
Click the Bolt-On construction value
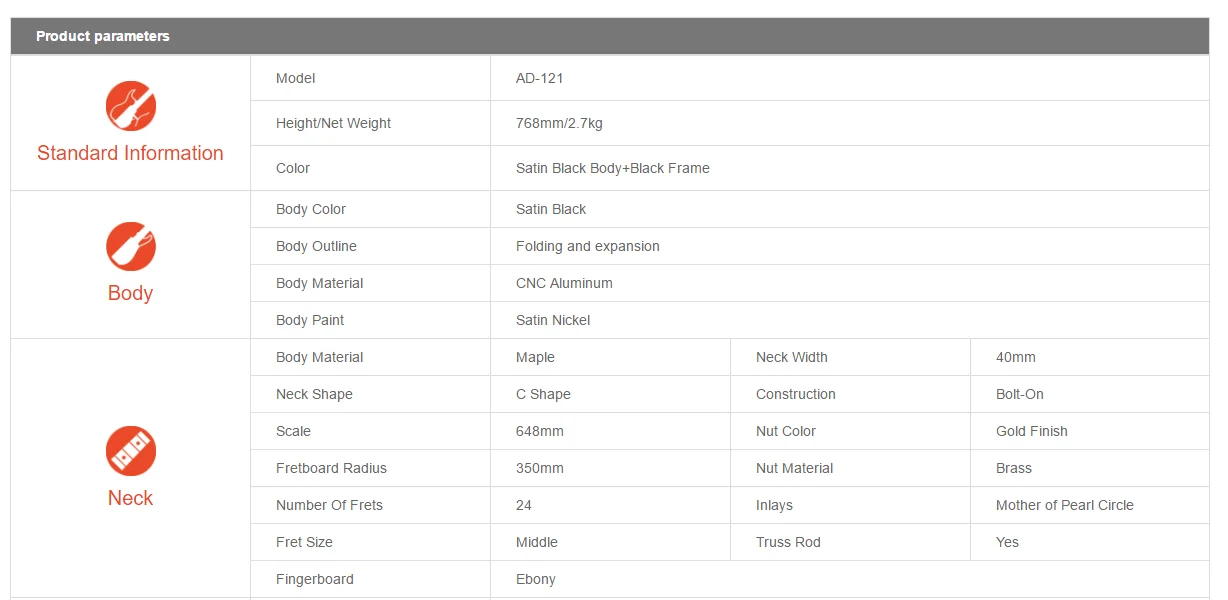pyautogui.click(x=1019, y=394)
